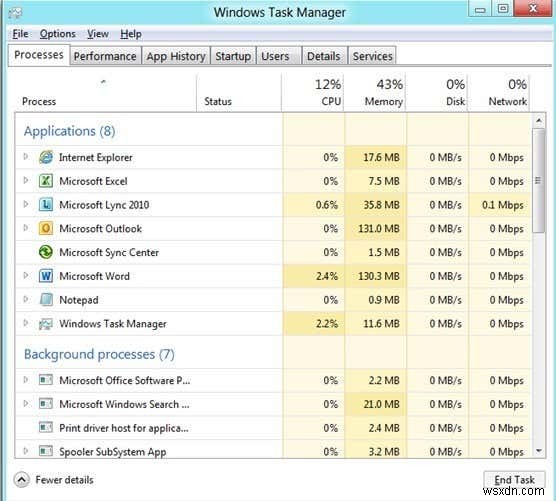This screenshot has height=501, width=556.
Task: Click the scrollbar down arrow
Action: (x=539, y=451)
